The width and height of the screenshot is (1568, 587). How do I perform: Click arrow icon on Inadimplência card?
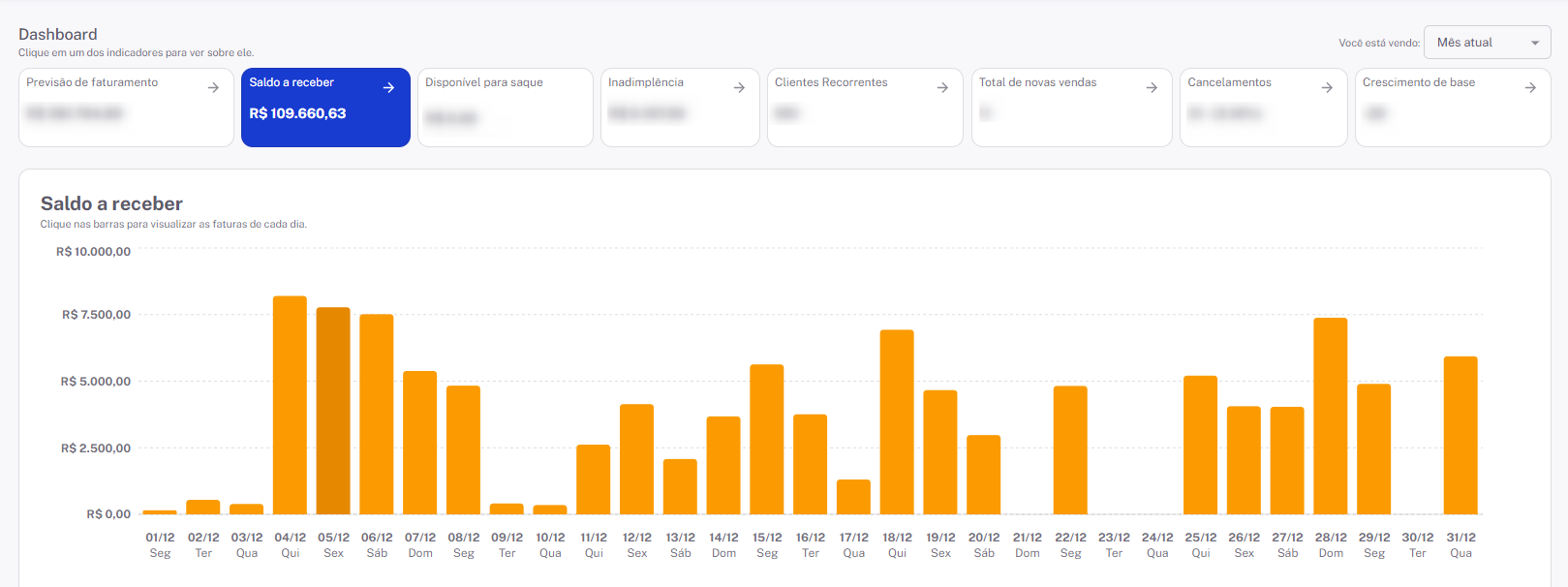coord(739,87)
